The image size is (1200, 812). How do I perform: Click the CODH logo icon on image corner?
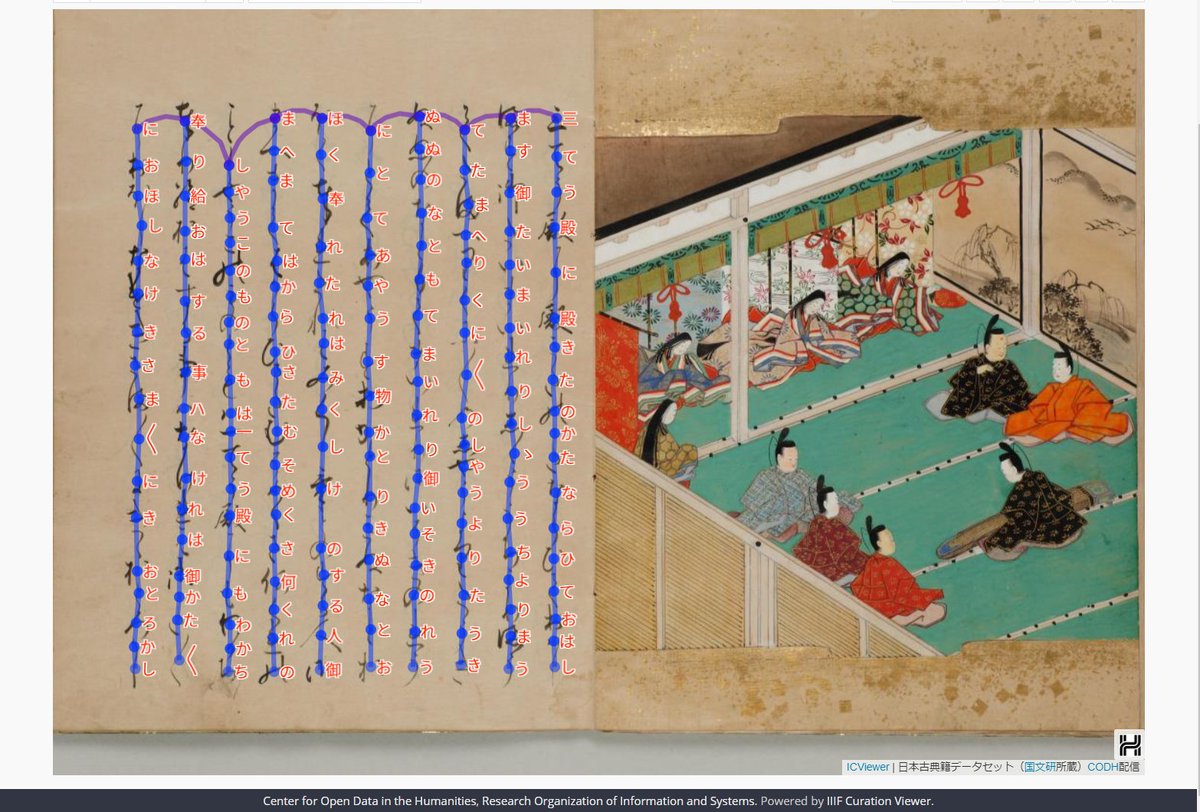pos(1129,744)
